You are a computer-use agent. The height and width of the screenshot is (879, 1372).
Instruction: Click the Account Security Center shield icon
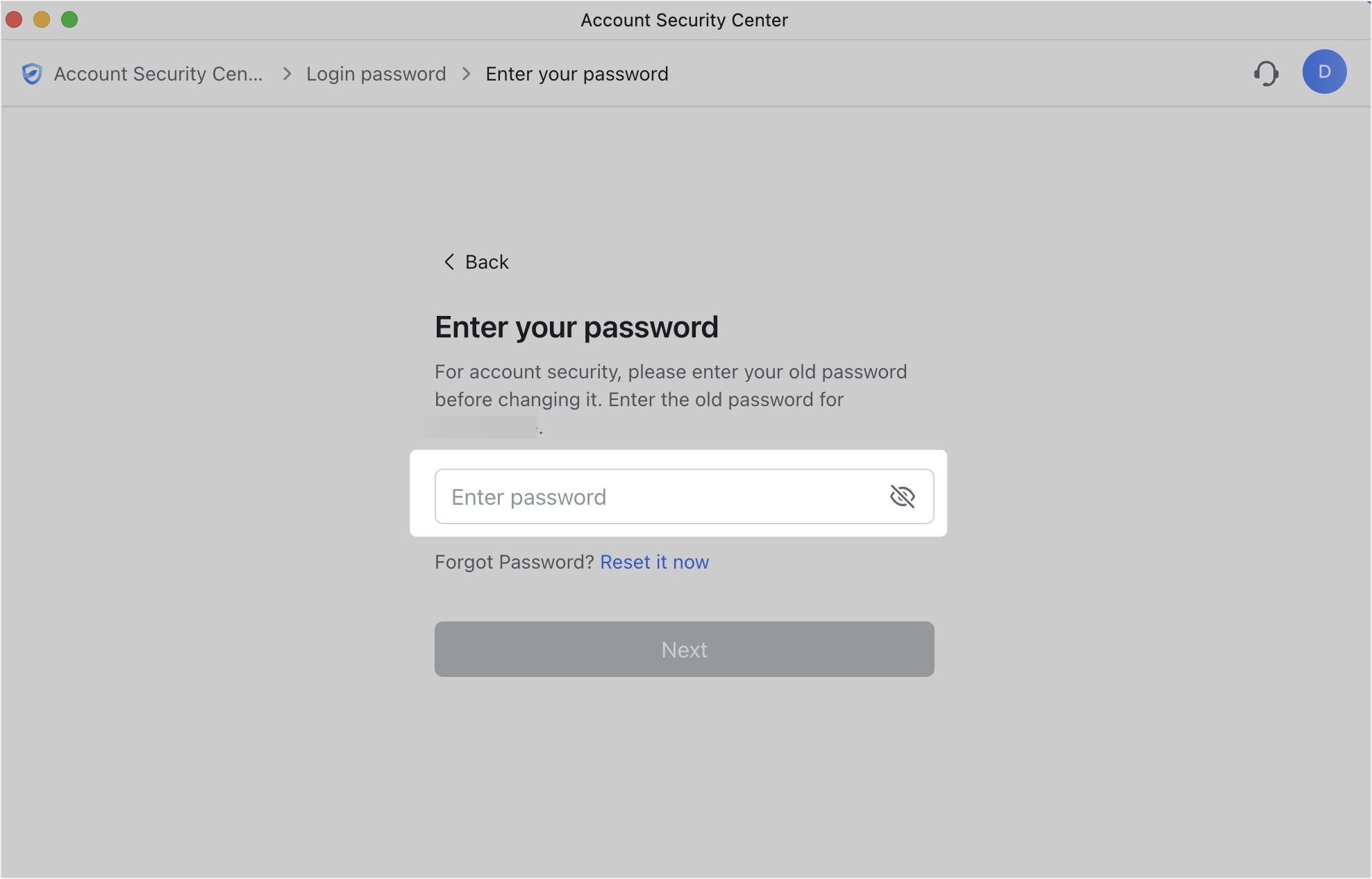coord(33,74)
